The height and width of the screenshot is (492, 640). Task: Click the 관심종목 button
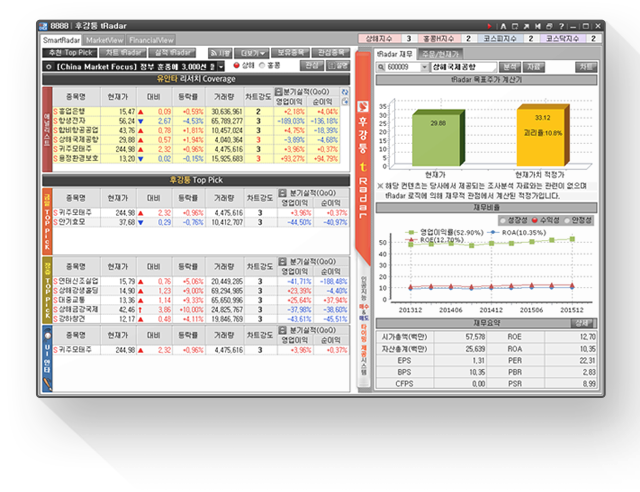click(x=331, y=53)
